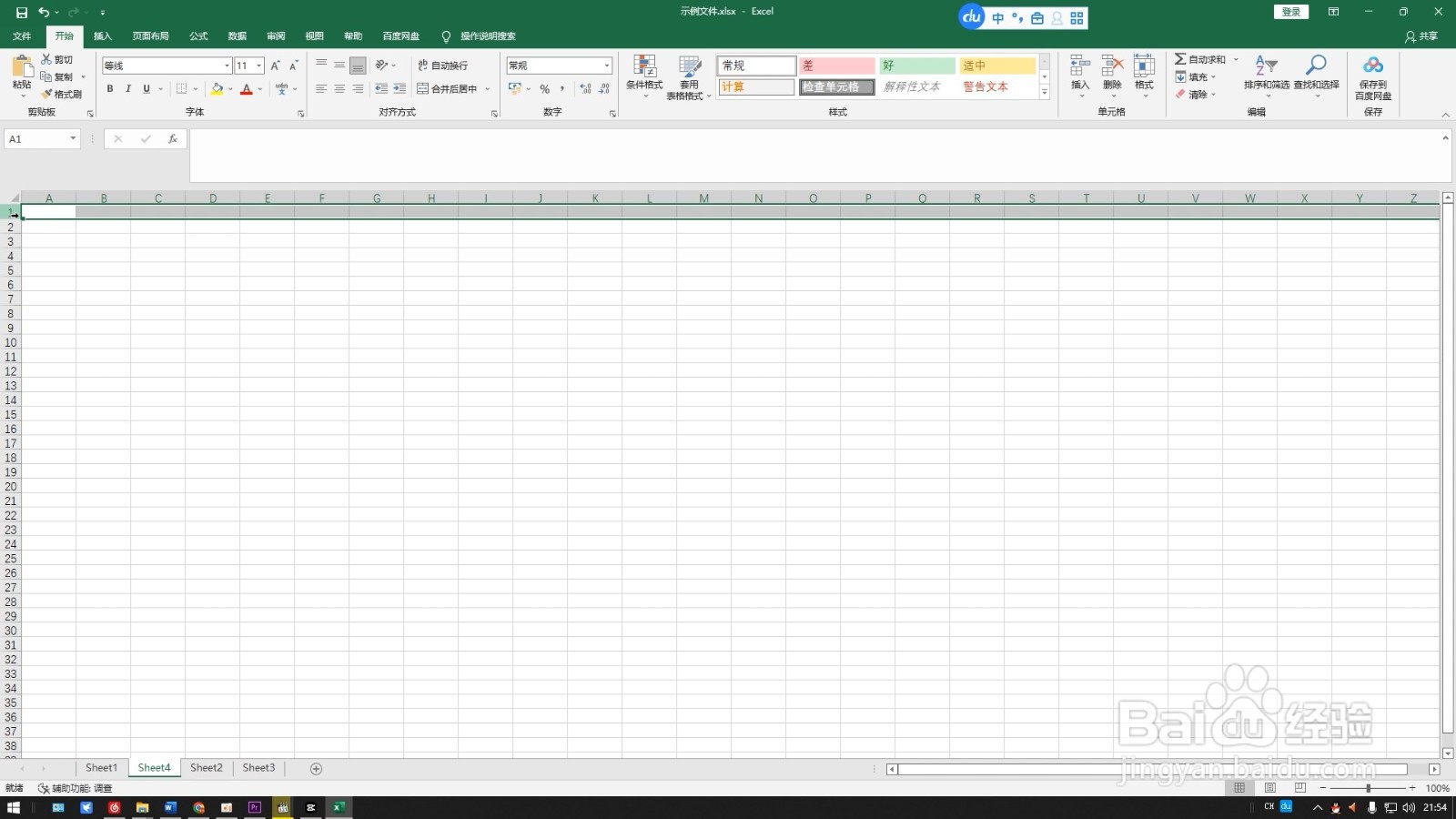Open Find and Select (查找和选择)

pos(1316,76)
